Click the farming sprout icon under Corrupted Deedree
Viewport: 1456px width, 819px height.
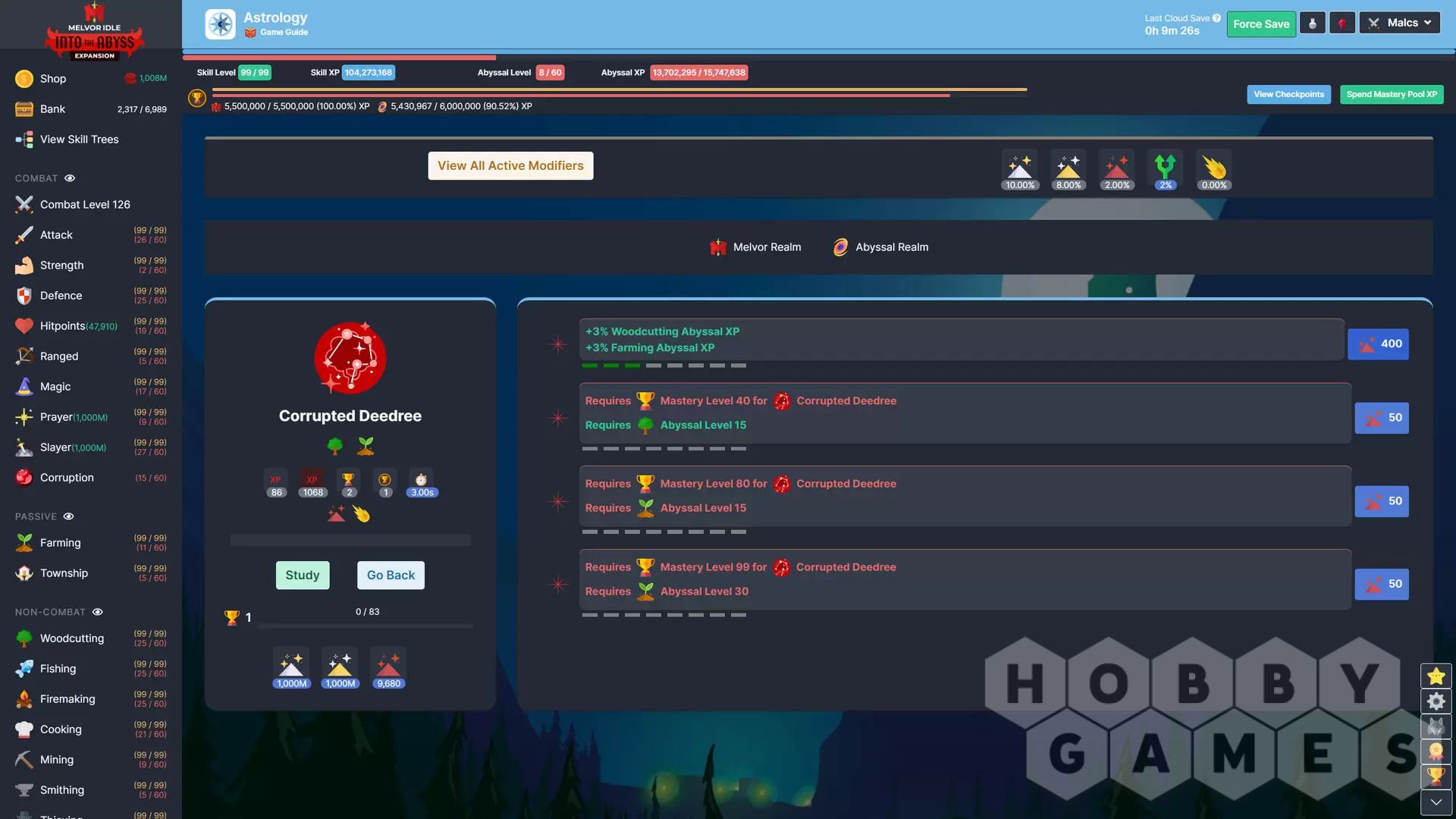point(366,447)
